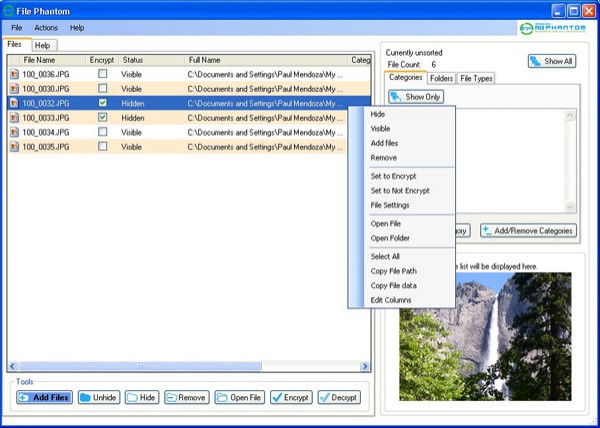
Task: Click the Remove tool button
Action: pyautogui.click(x=186, y=397)
